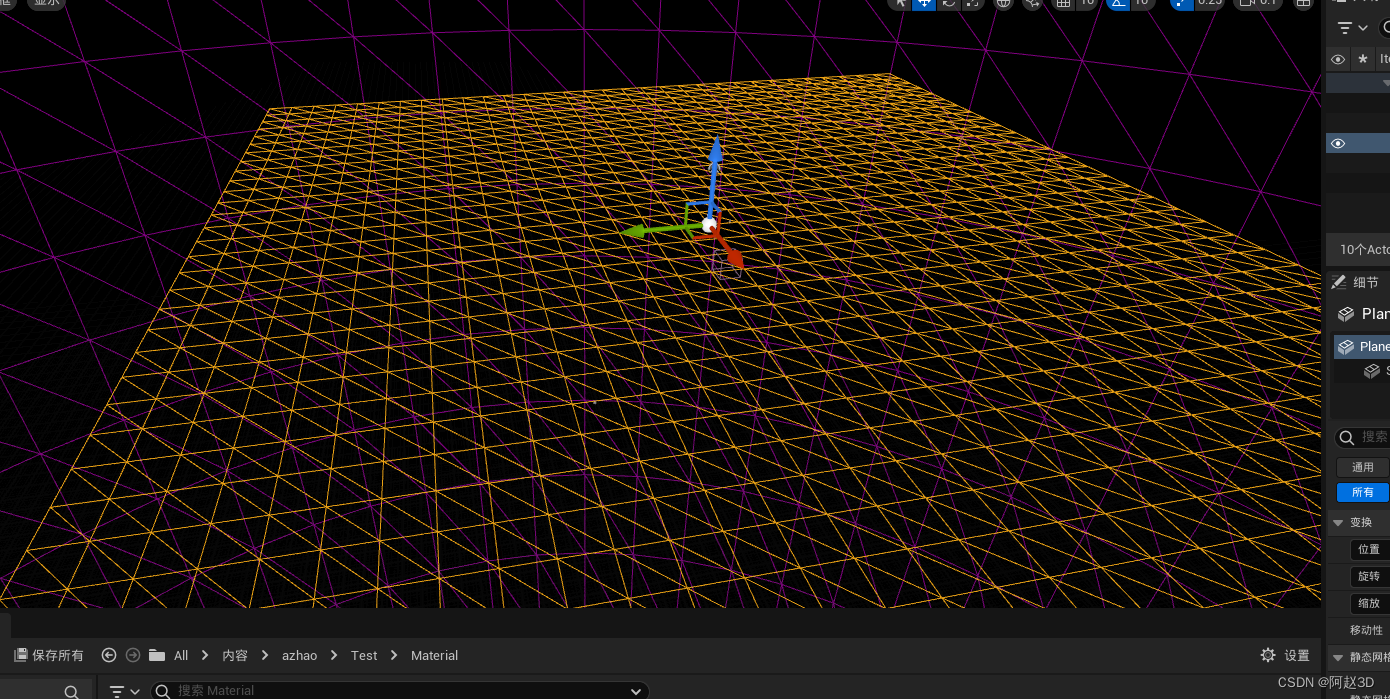Open scale snap value 0.25 dropdown

click(x=1210, y=3)
